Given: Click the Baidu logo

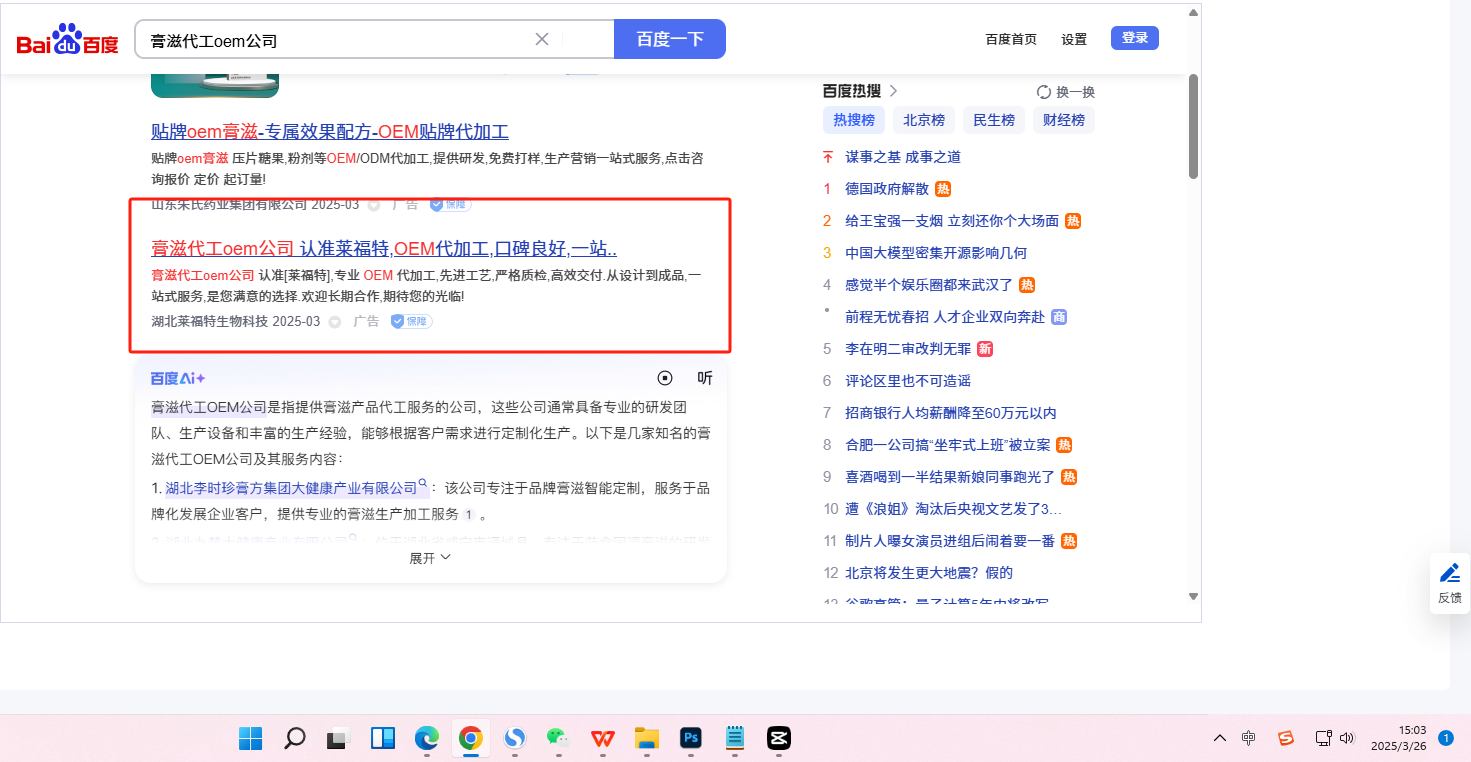Looking at the screenshot, I should coord(67,40).
